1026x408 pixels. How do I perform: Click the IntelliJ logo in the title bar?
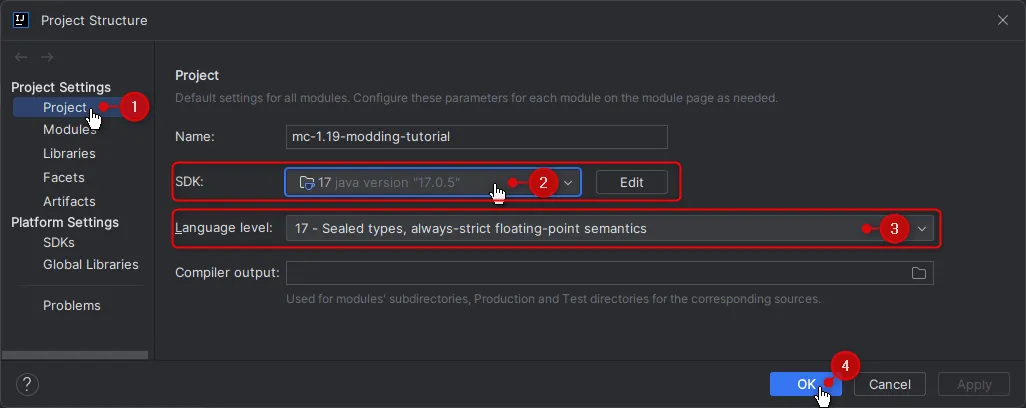21,20
